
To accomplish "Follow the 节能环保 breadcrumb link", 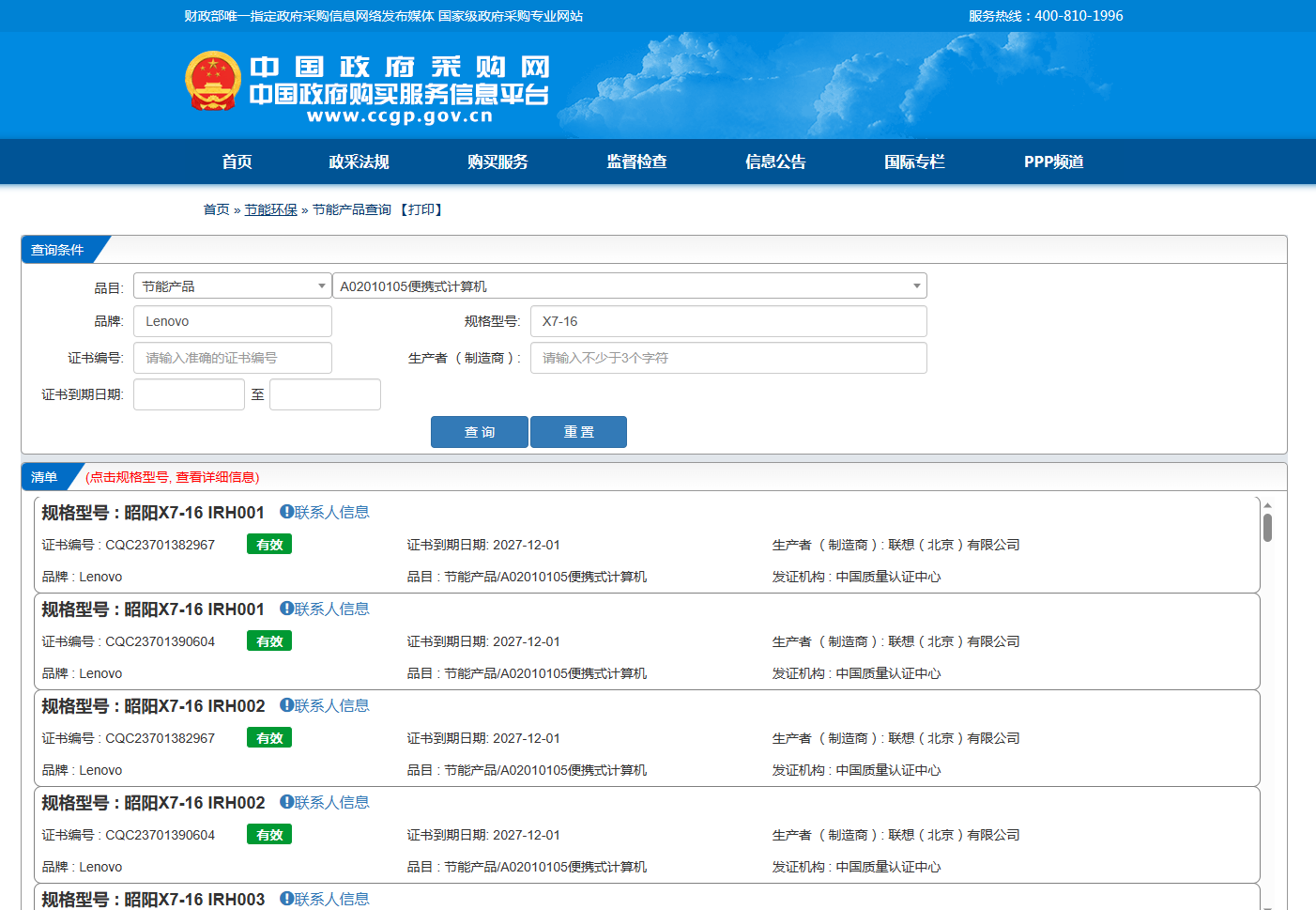I will (271, 209).
